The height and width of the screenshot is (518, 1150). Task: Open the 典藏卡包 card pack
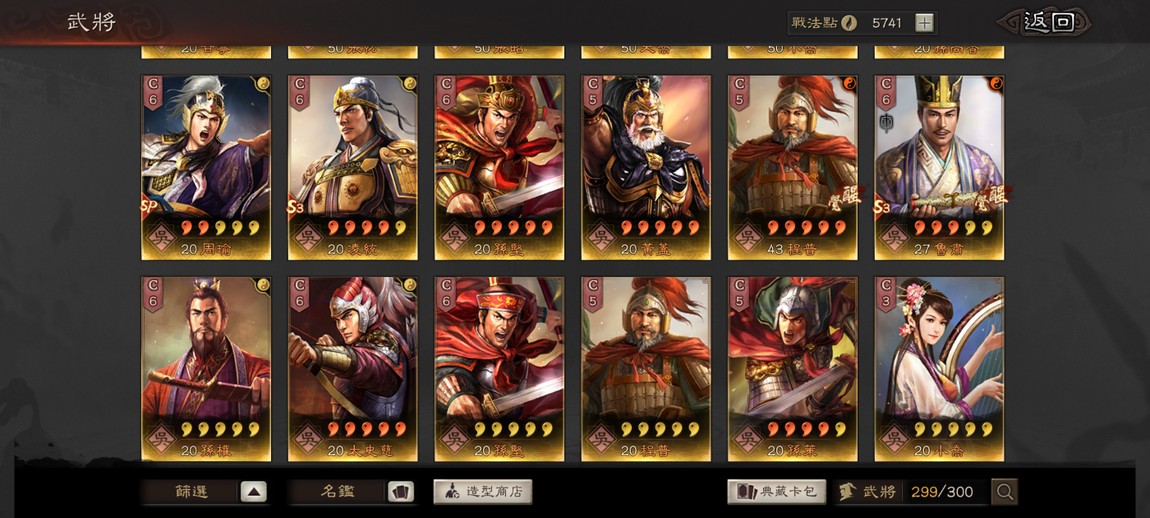click(x=777, y=492)
